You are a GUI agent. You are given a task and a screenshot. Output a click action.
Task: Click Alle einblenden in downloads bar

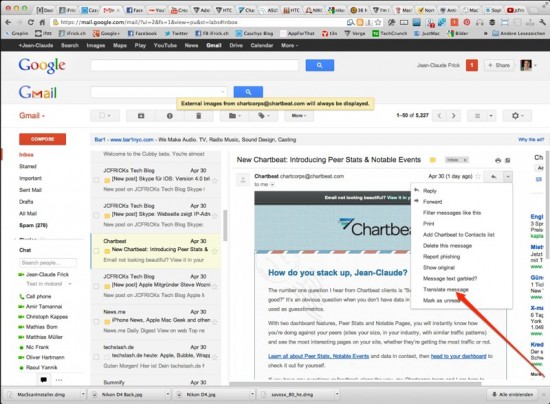[x=512, y=395]
